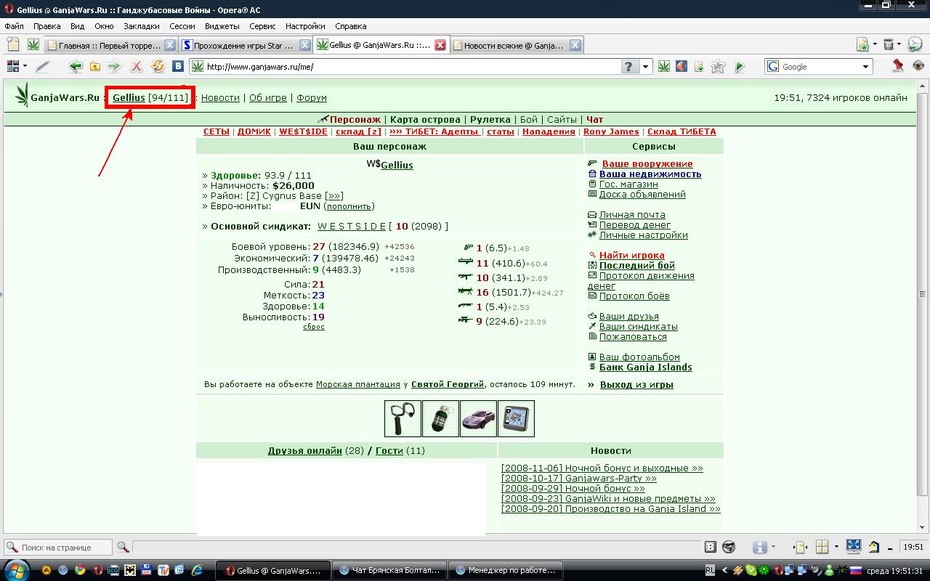Switch to the 'Главная :: Первый торре...' tab

[x=110, y=45]
